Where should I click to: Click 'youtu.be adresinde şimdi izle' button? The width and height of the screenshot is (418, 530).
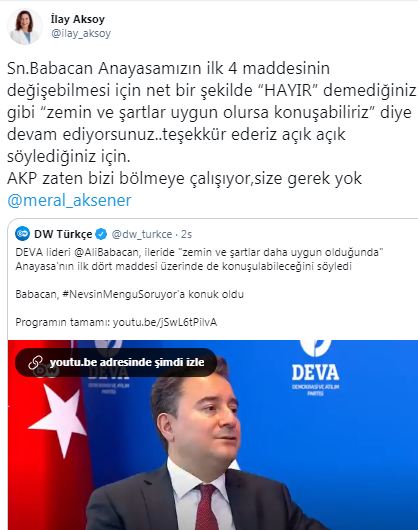pos(116,362)
